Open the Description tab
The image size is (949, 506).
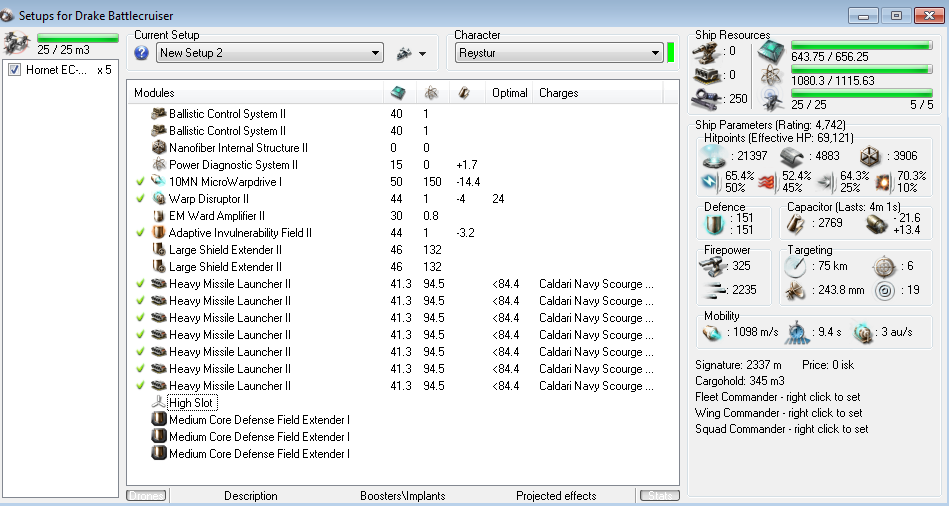tap(251, 496)
